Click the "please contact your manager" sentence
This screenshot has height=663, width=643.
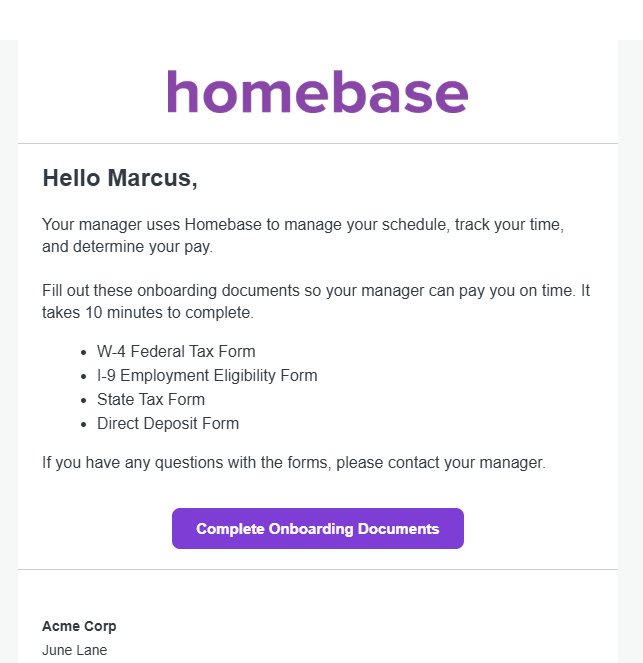tap(441, 463)
